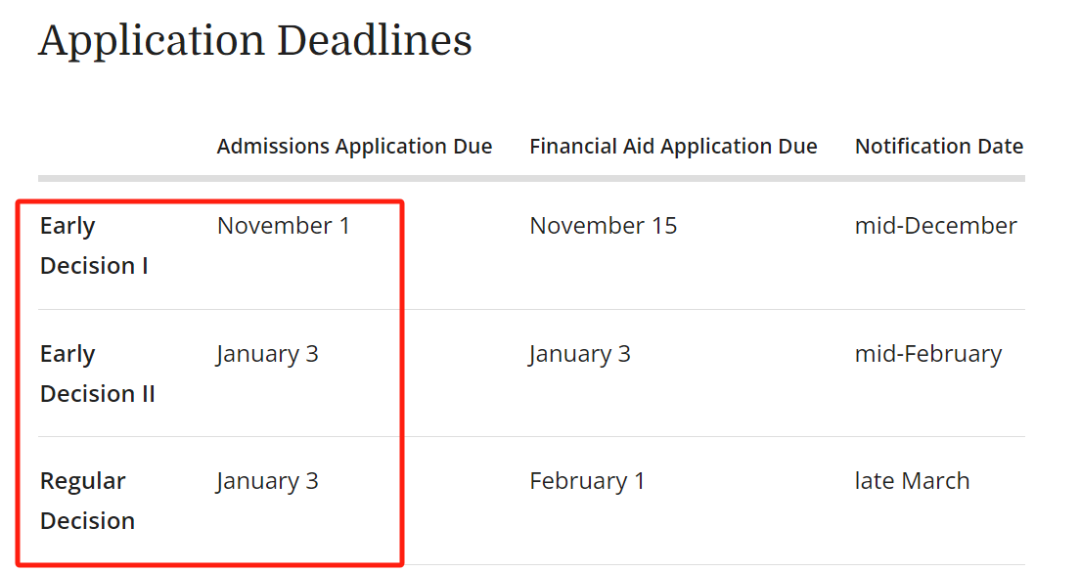Image resolution: width=1080 pixels, height=572 pixels.
Task: Select the Admissions Application Due column header
Action: point(354,146)
